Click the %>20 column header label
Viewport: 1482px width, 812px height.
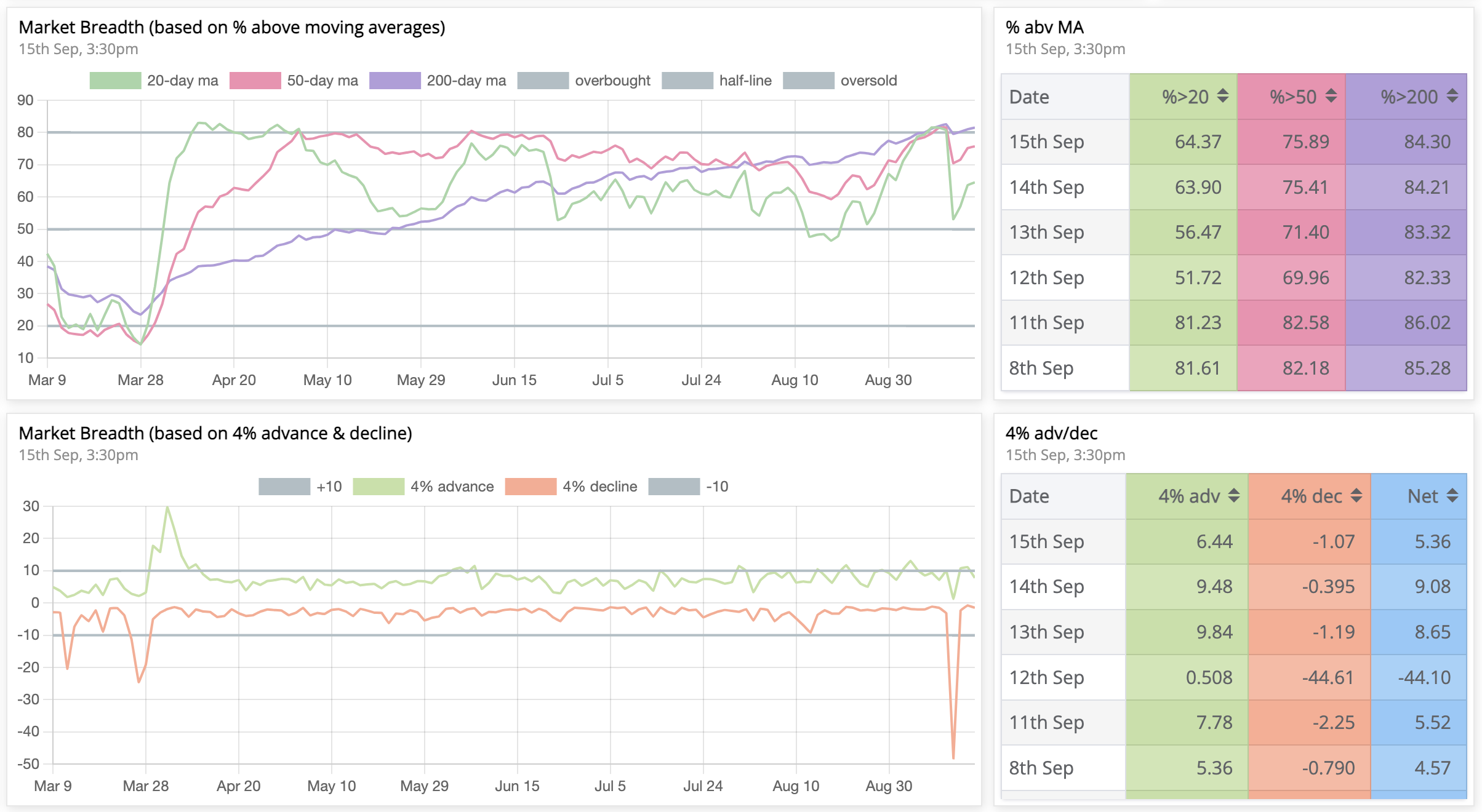click(x=1185, y=97)
